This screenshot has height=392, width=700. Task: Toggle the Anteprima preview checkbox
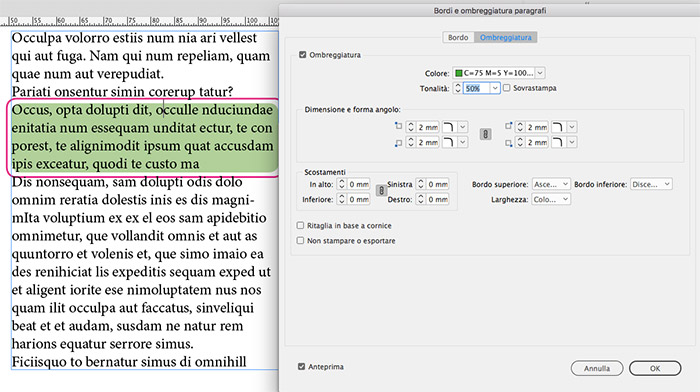301,367
